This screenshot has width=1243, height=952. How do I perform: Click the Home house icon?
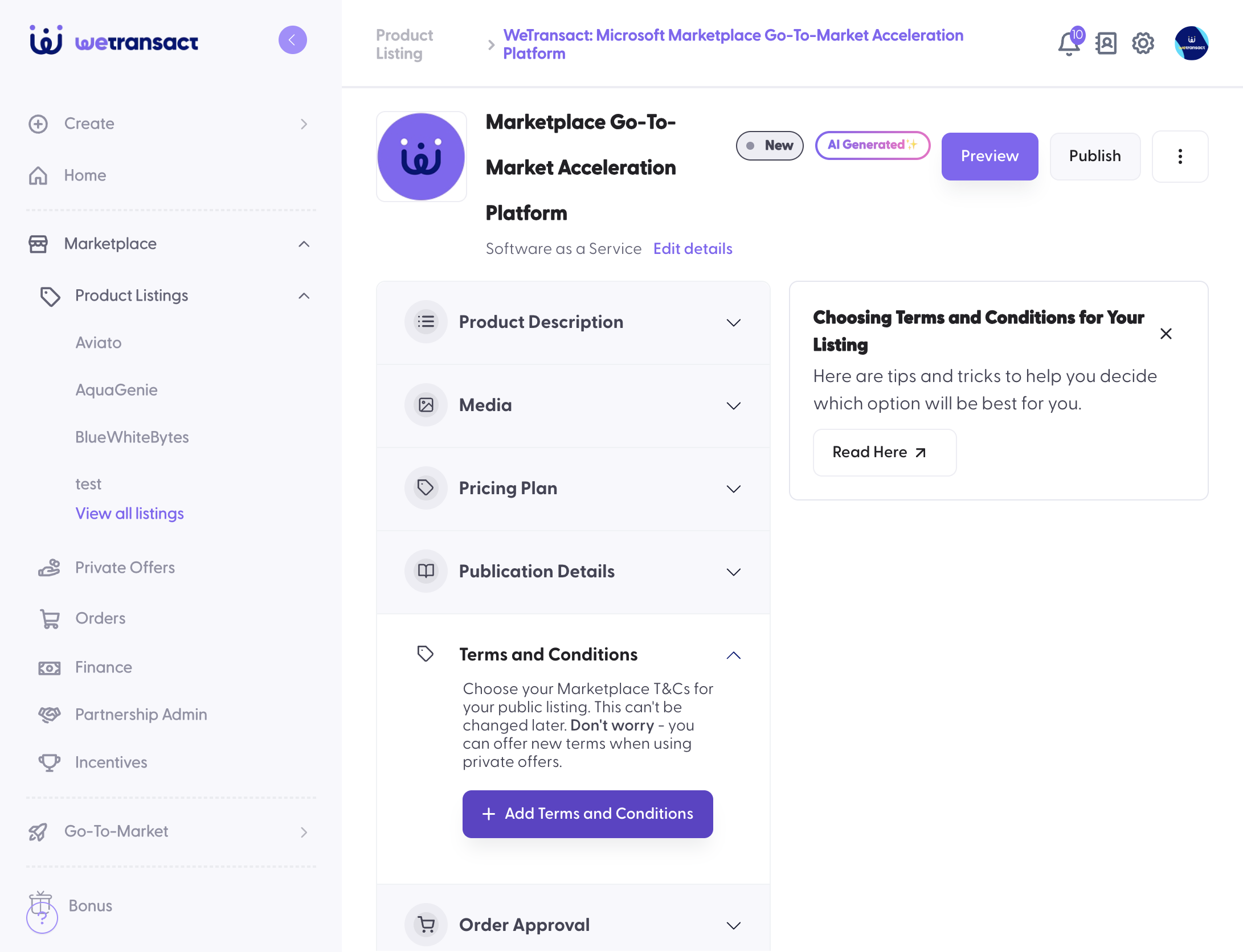(x=38, y=175)
